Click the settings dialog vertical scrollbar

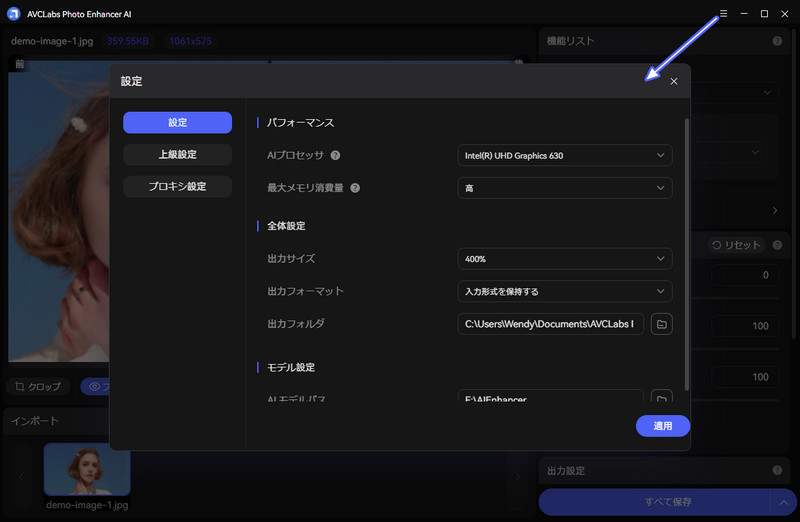[x=687, y=254]
